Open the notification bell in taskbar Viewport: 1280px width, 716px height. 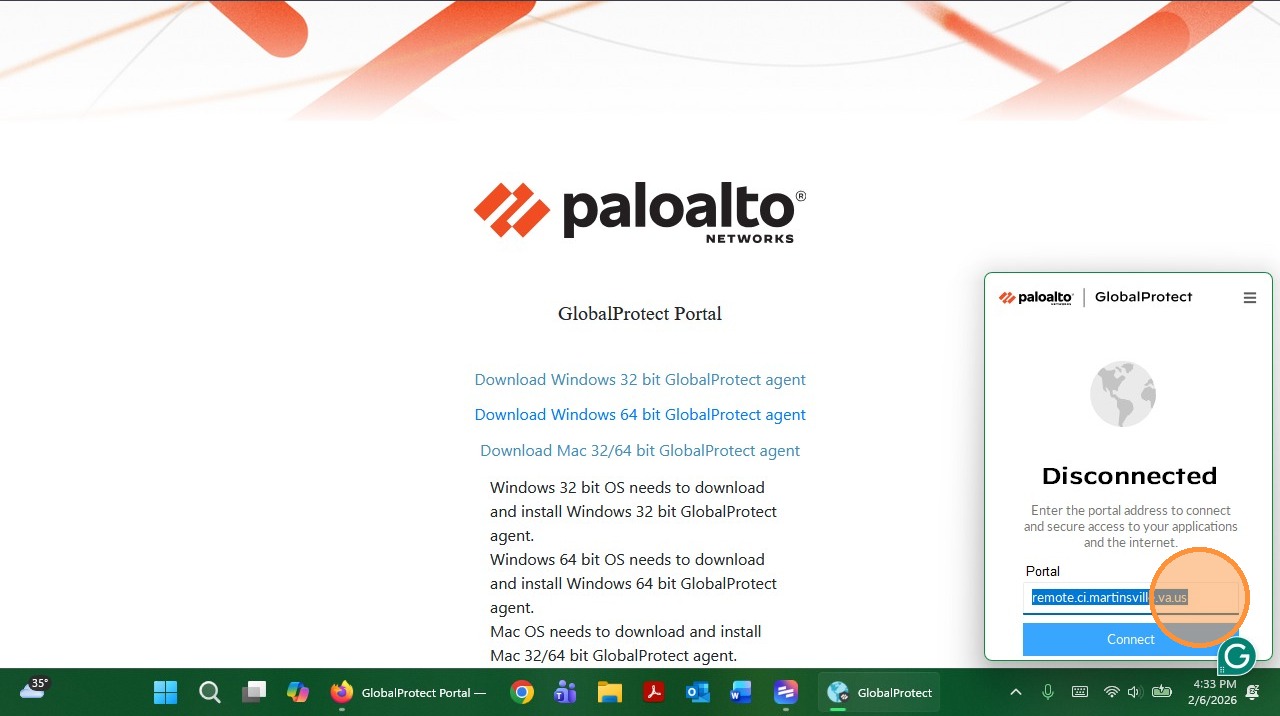point(1253,692)
